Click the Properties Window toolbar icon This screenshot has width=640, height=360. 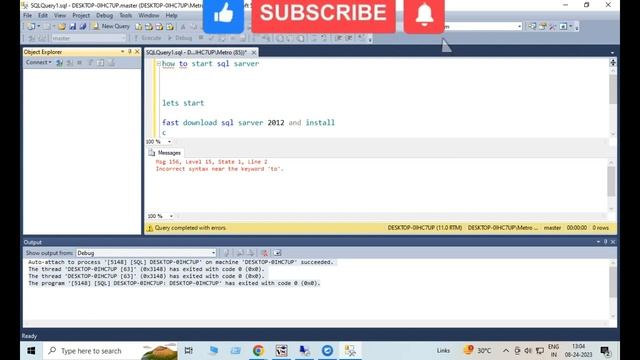pos(542,27)
